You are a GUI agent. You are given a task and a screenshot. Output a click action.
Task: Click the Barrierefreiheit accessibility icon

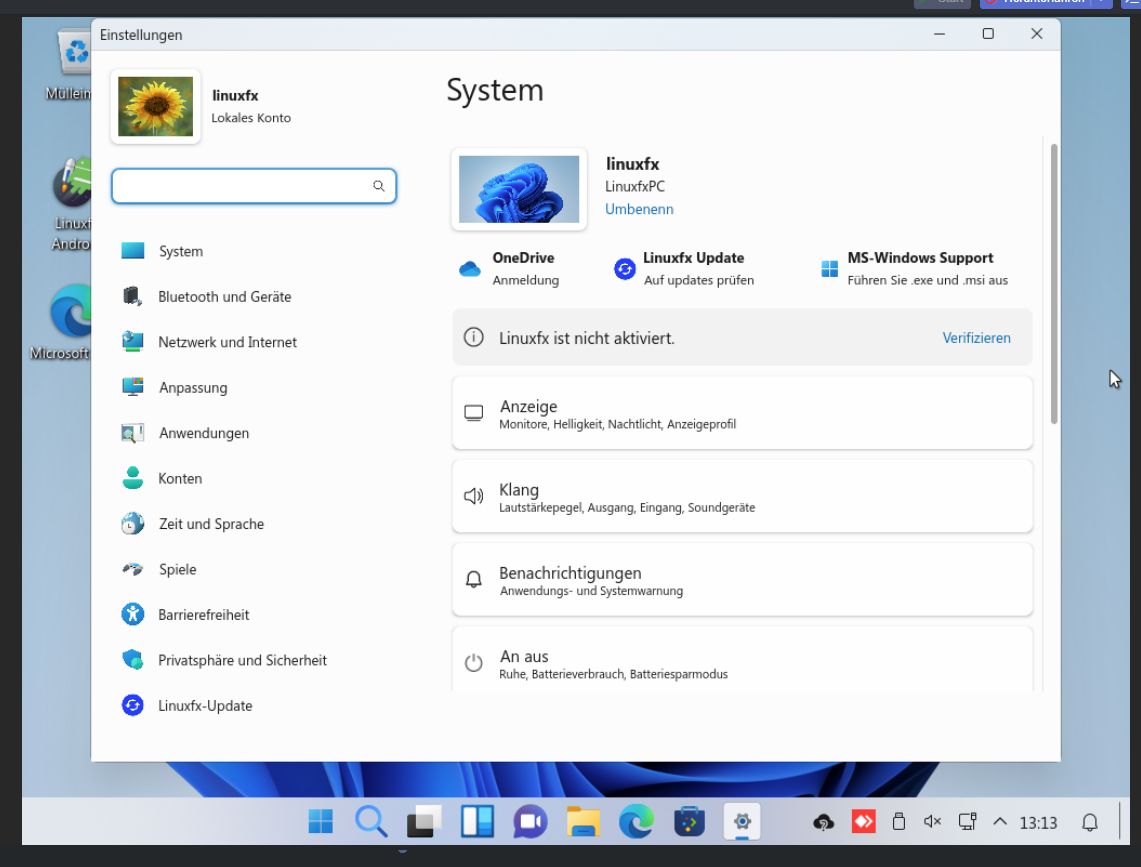[132, 614]
